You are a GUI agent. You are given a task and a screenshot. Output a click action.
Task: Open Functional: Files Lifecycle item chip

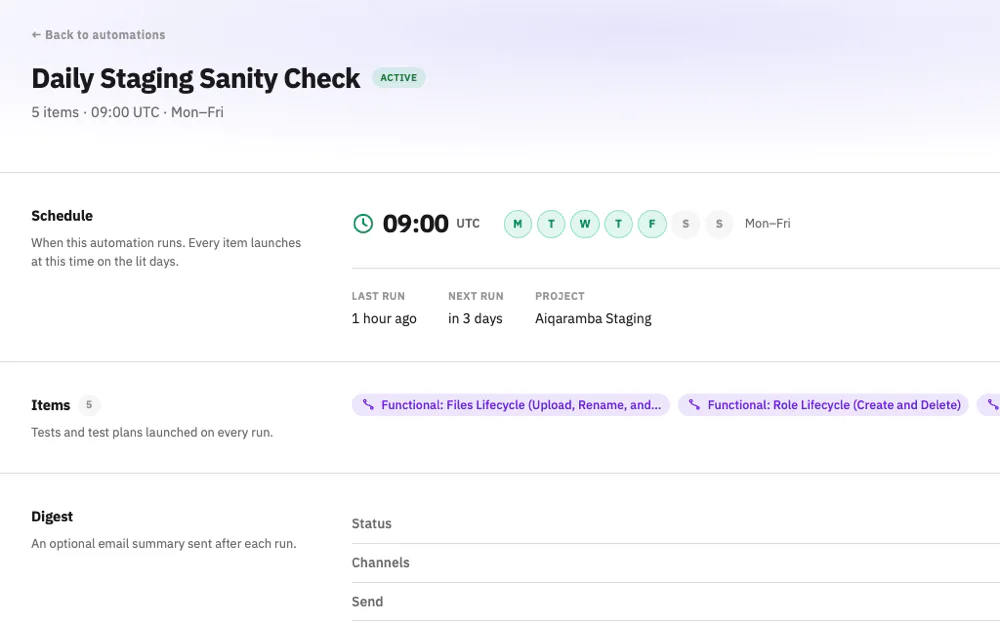511,405
